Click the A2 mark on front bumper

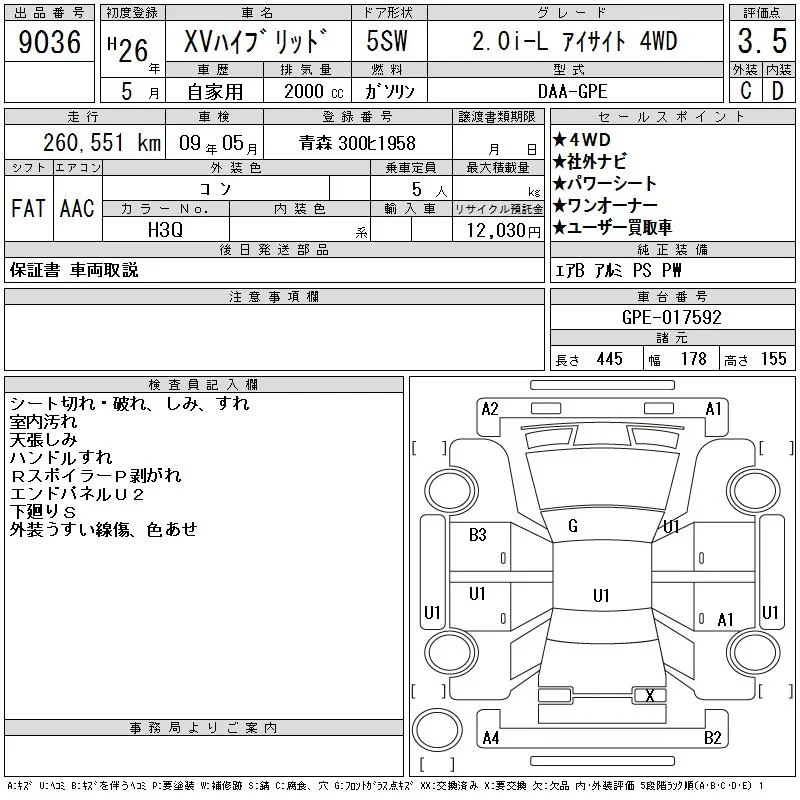(490, 409)
